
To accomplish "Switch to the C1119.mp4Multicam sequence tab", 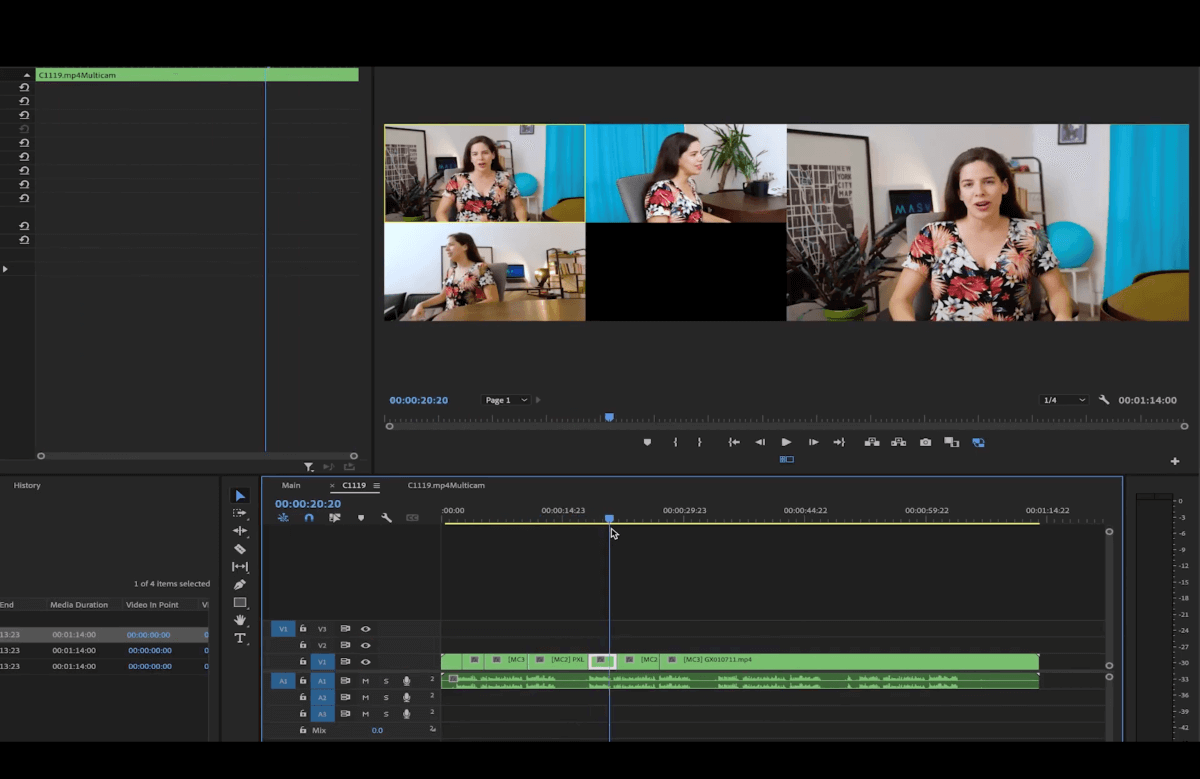I will [446, 486].
